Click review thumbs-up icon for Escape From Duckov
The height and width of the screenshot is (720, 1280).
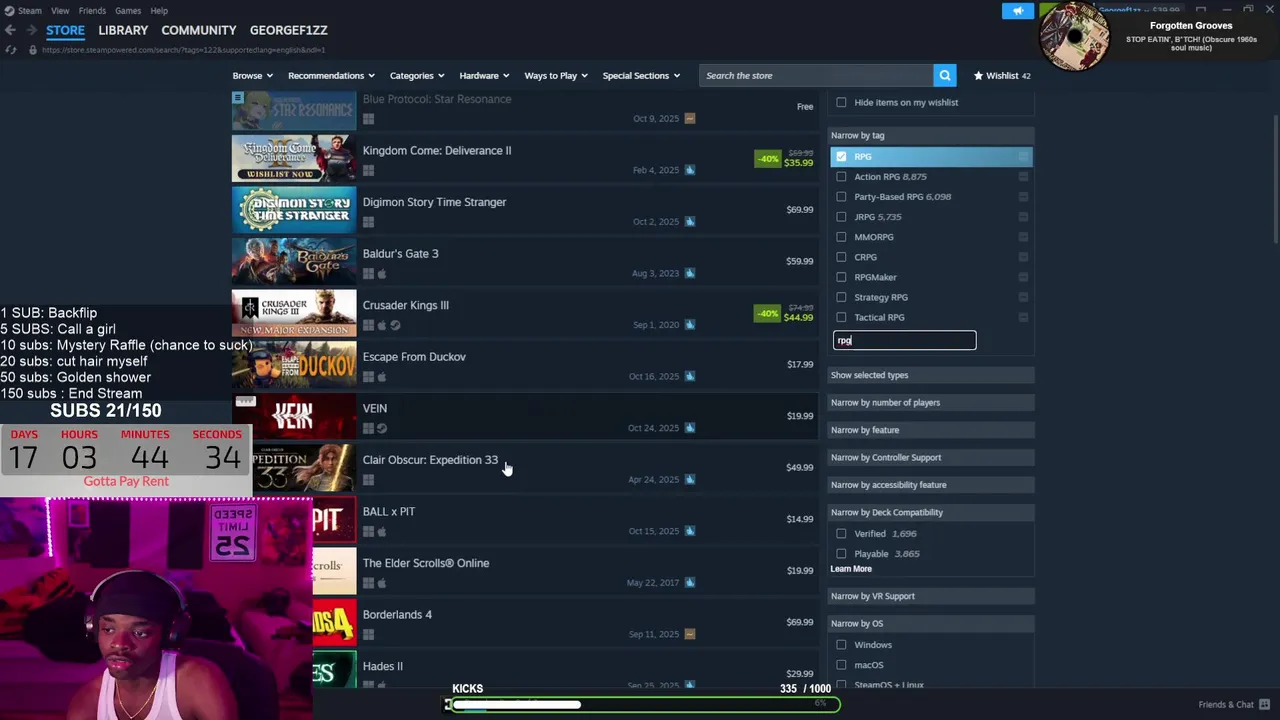click(689, 376)
